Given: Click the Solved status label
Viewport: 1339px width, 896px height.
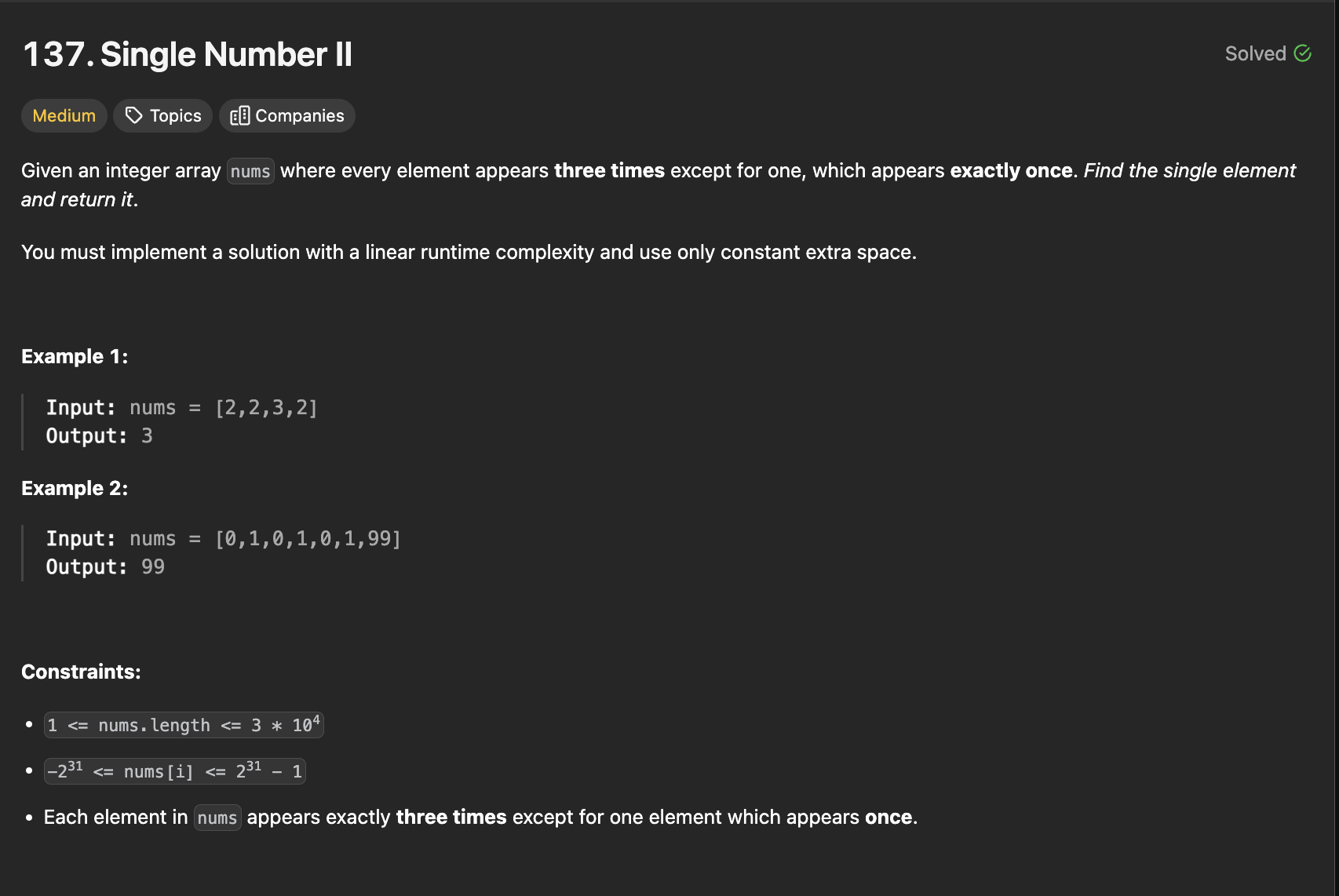Looking at the screenshot, I should 1256,53.
